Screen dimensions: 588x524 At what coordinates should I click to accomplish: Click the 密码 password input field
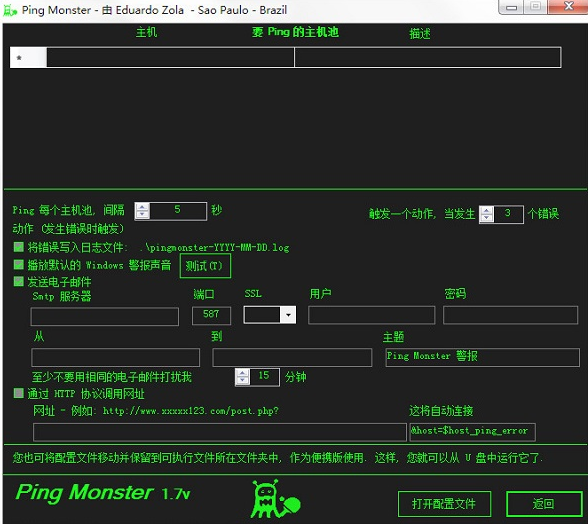click(x=510, y=315)
